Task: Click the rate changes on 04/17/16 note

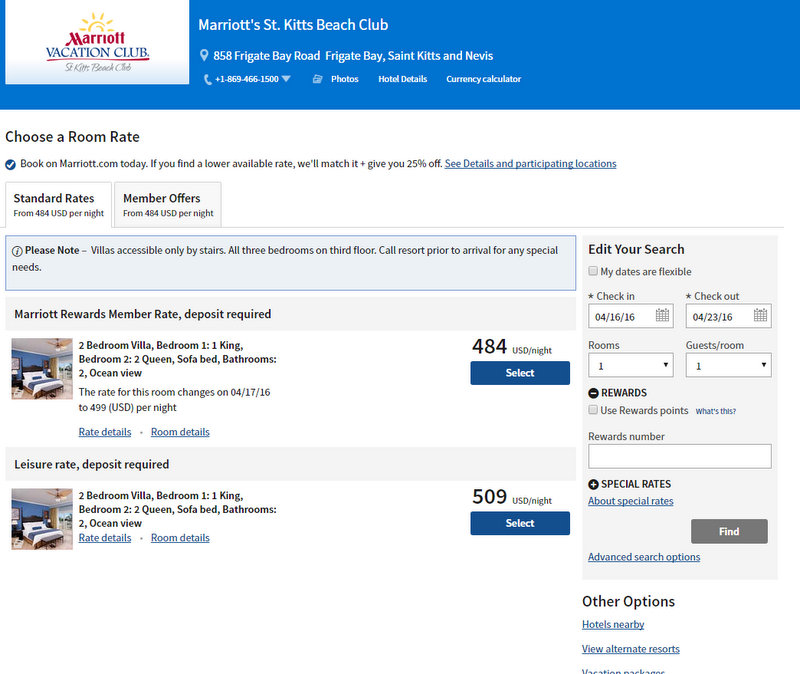Action: point(174,400)
